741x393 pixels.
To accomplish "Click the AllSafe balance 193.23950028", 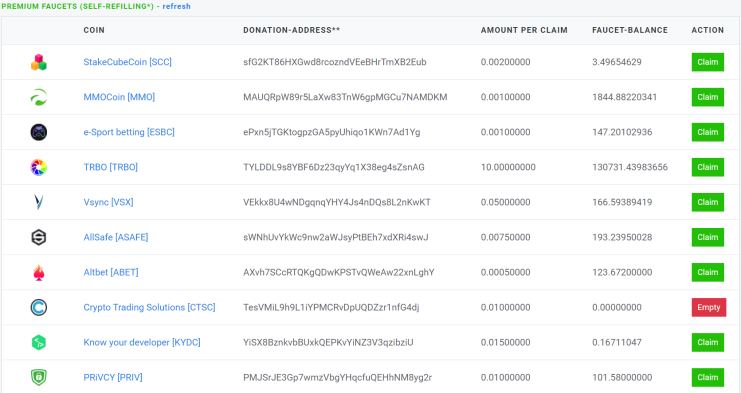I will (622, 237).
